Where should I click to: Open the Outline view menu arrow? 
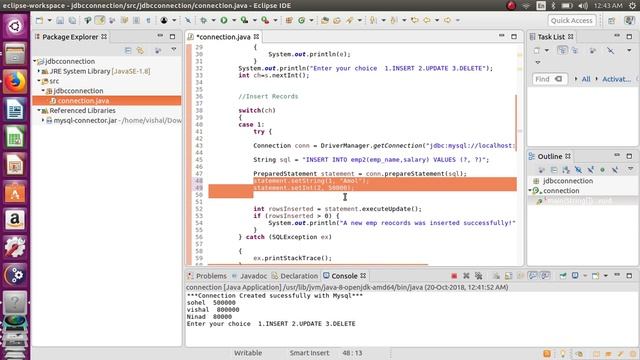pyautogui.click(x=630, y=169)
